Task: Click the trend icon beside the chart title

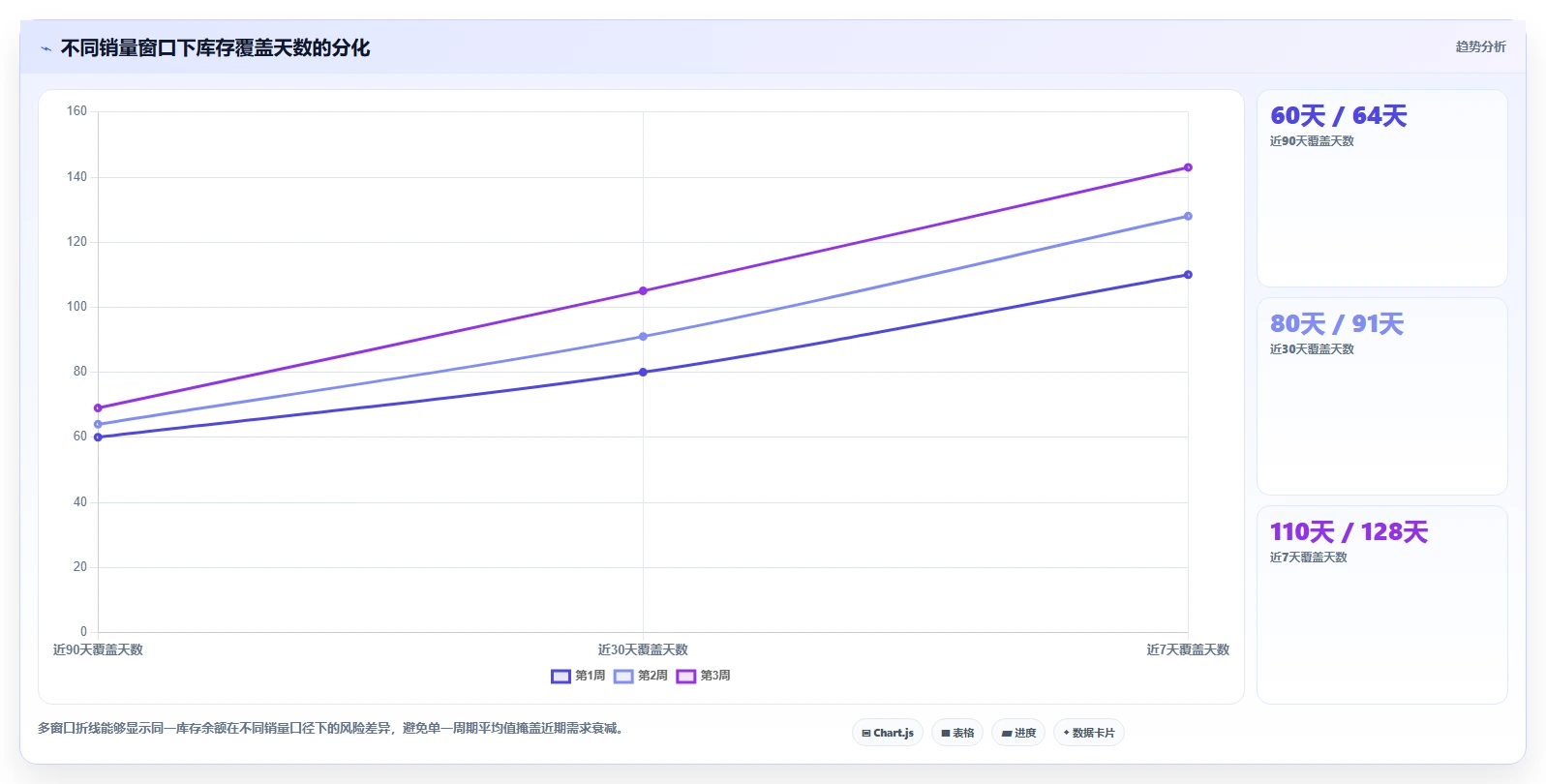Action: tap(45, 48)
